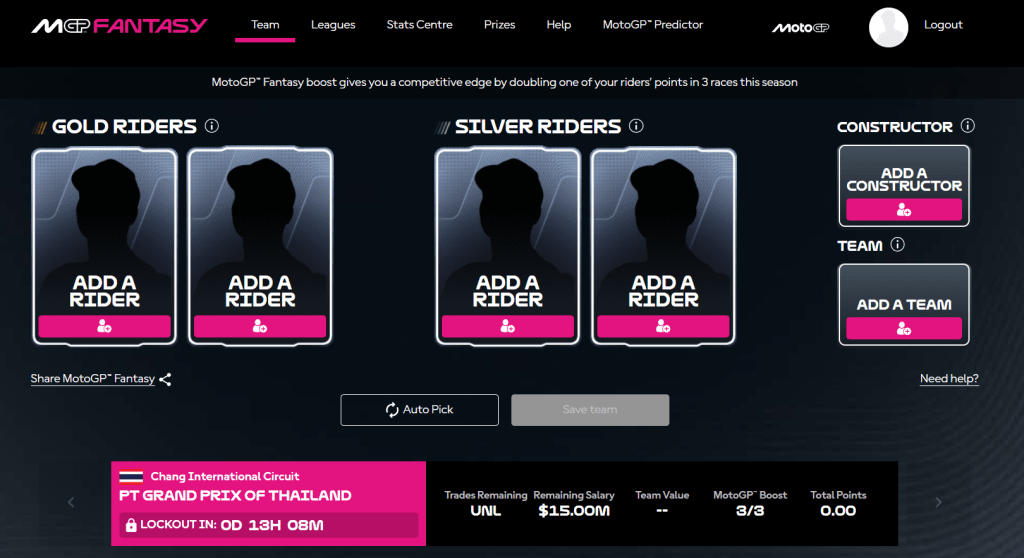Open the user profile avatar
This screenshot has width=1024, height=558.
888,27
